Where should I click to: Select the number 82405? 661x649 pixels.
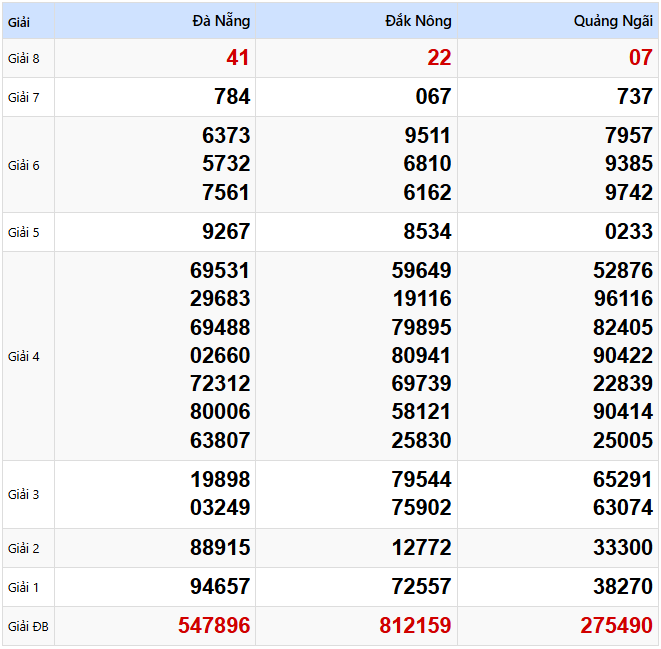pyautogui.click(x=623, y=327)
